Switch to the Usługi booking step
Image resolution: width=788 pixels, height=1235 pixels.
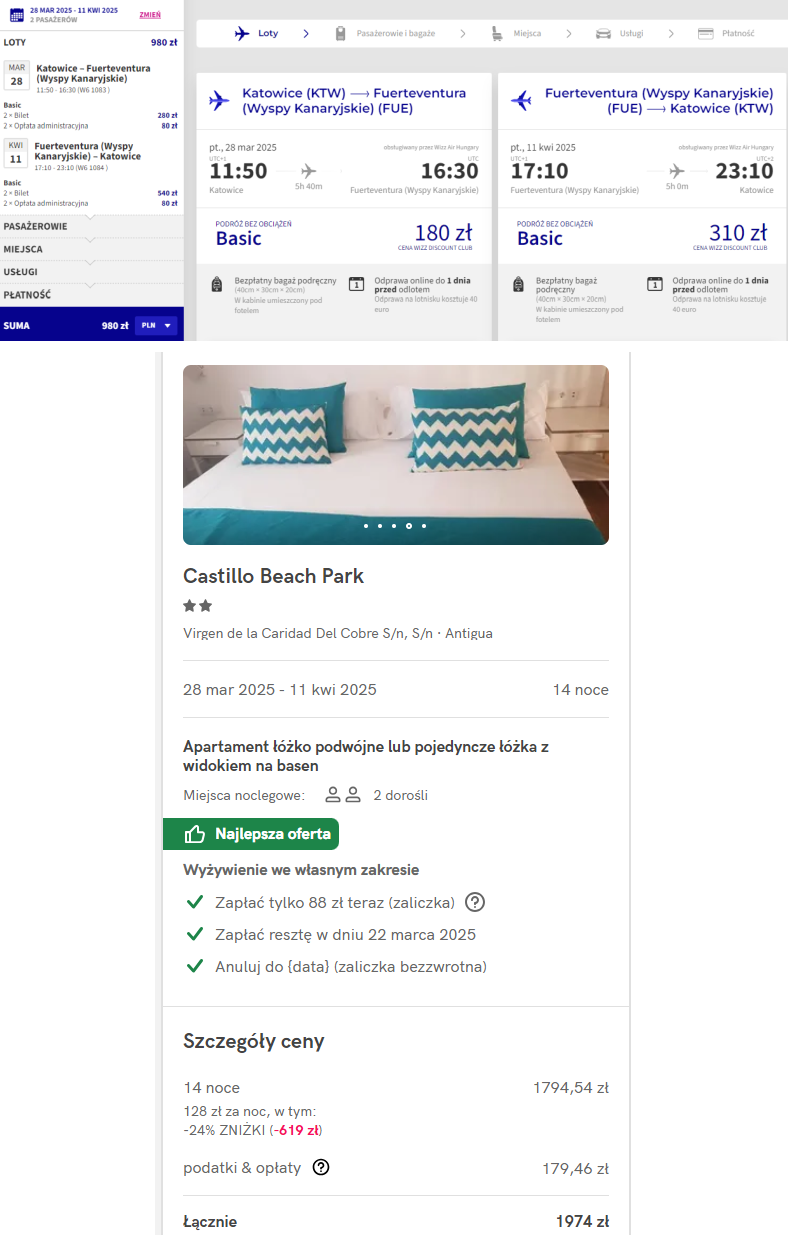point(628,33)
